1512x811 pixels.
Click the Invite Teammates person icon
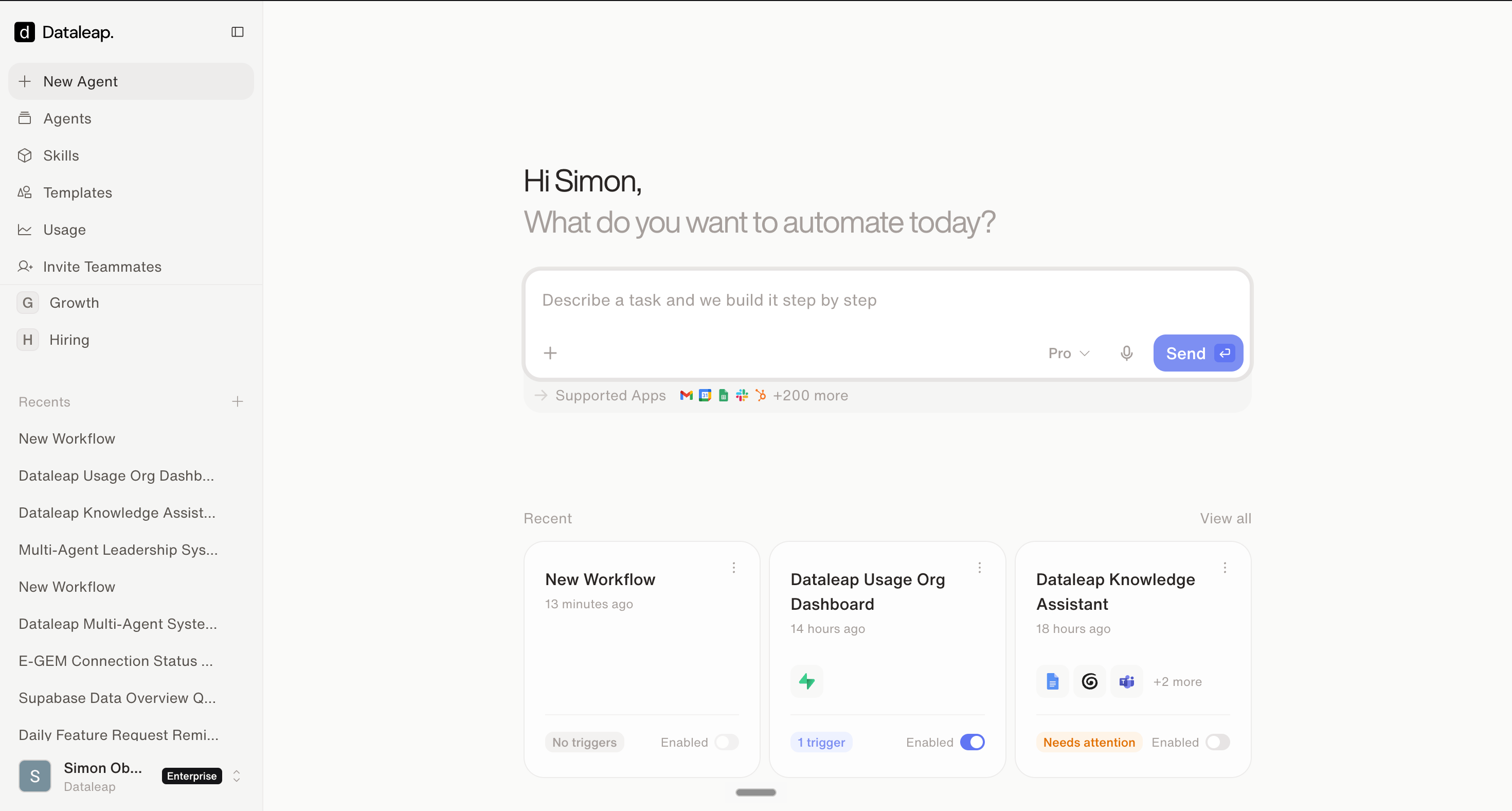(25, 266)
